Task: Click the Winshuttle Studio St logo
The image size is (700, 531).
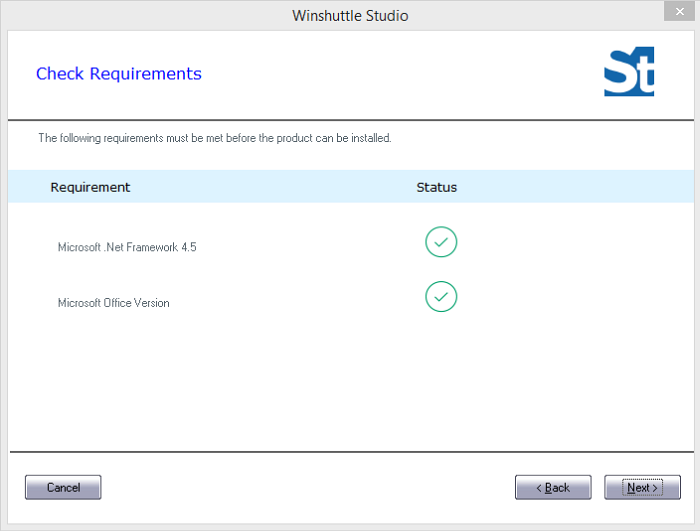Action: click(629, 71)
